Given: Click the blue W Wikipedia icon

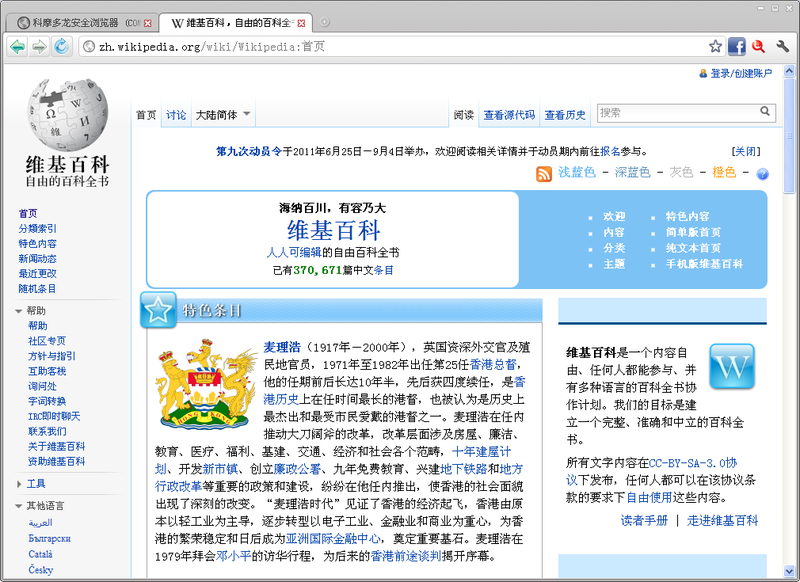Looking at the screenshot, I should click(x=732, y=366).
